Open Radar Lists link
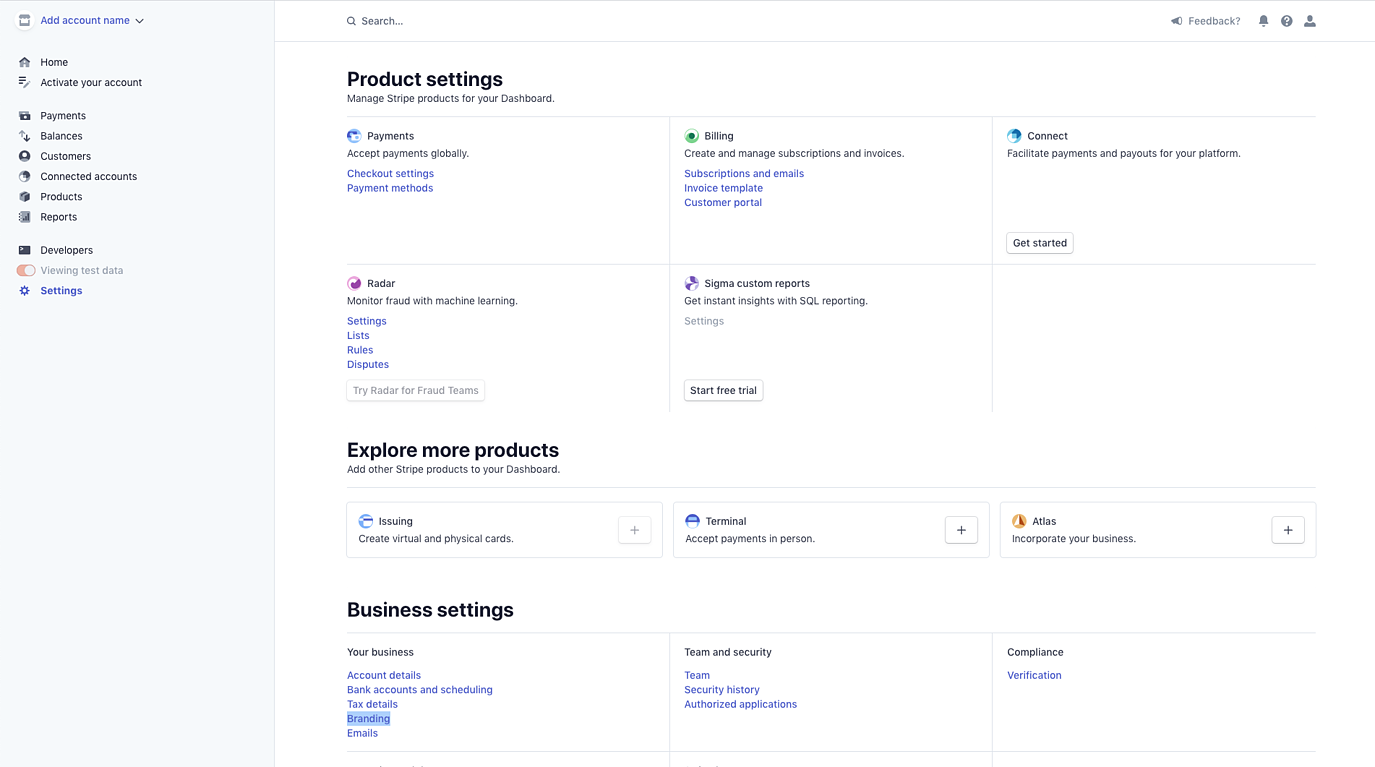The image size is (1375, 767). [x=358, y=336]
